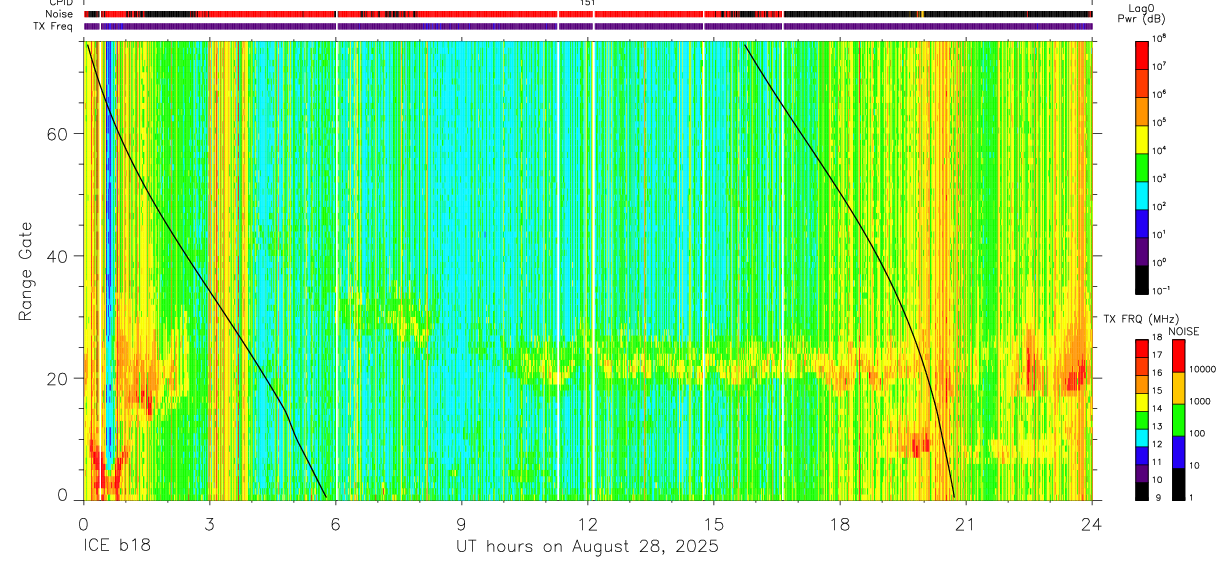1228x567 pixels.
Task: Click x-axis tick label '9'
Action: point(461,523)
